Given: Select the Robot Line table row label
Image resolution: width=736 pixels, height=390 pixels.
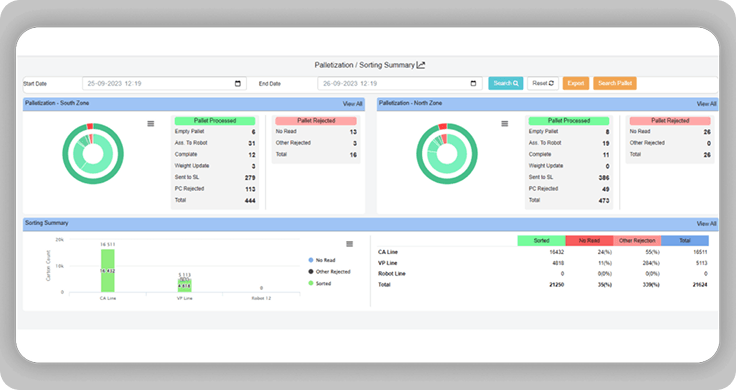Looking at the screenshot, I should tap(392, 274).
